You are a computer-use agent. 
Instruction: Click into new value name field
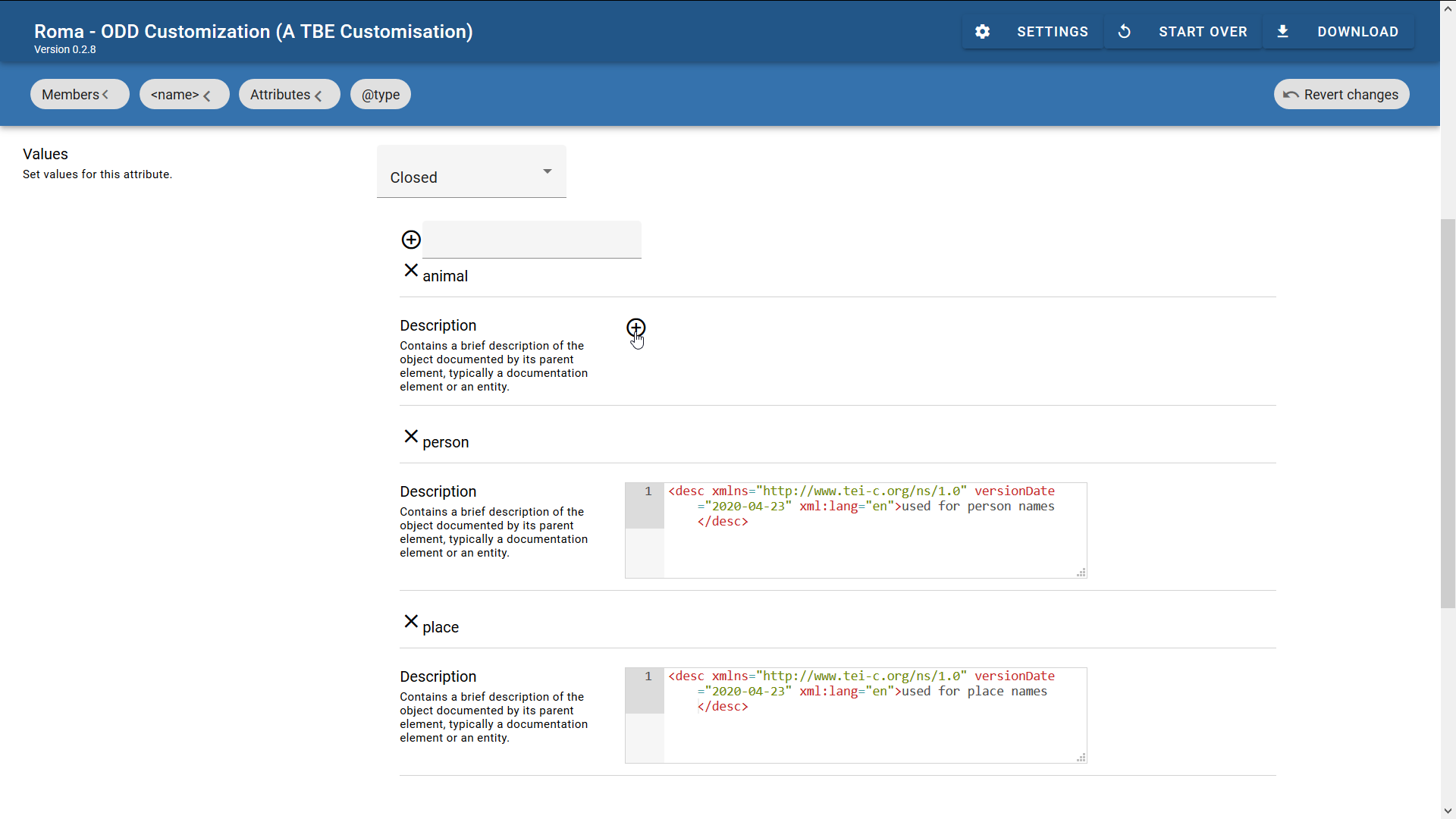pos(532,240)
